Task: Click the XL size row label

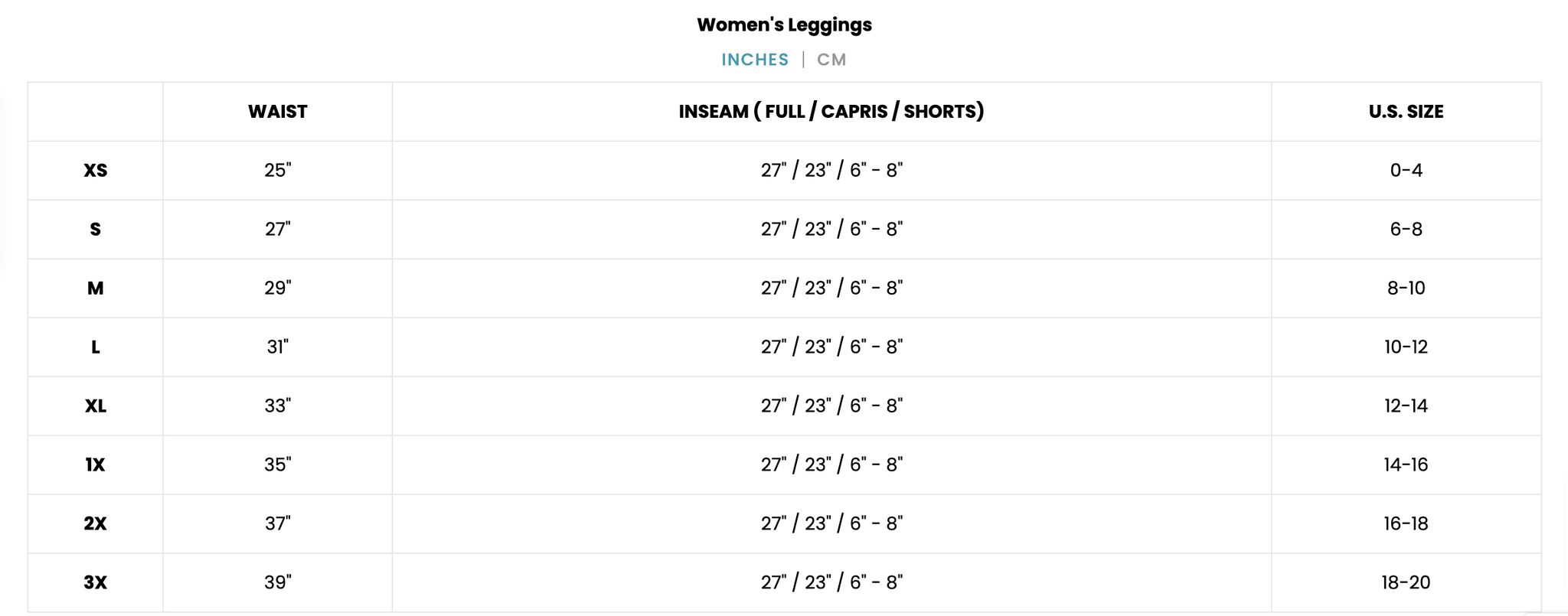Action: pyautogui.click(x=96, y=406)
